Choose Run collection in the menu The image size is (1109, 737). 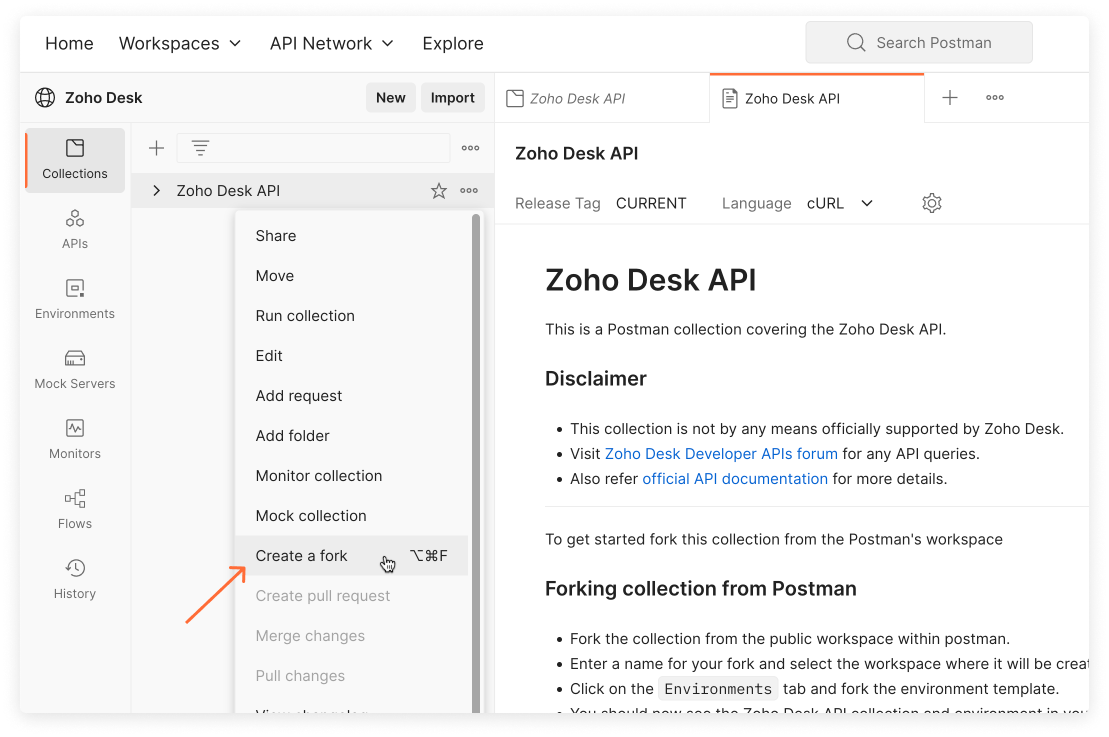tap(352, 315)
